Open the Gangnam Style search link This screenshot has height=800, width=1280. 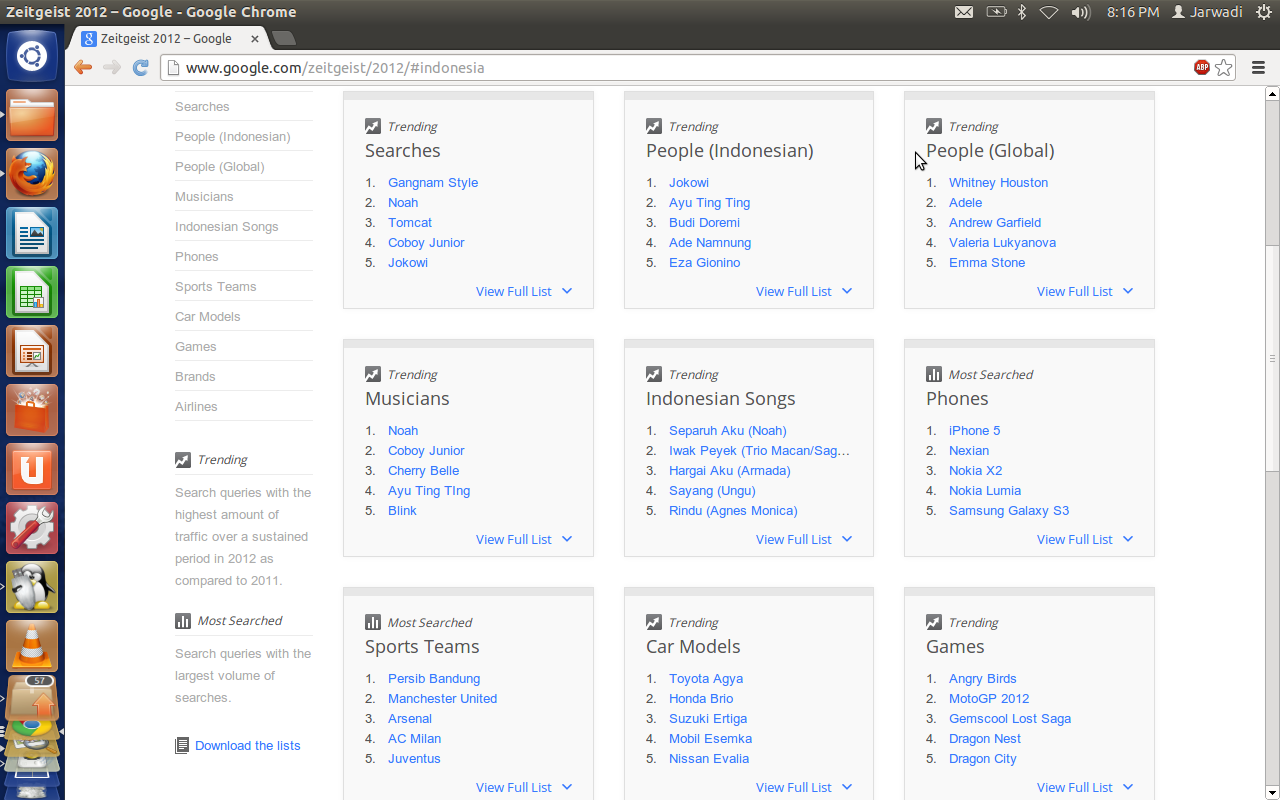(x=433, y=183)
